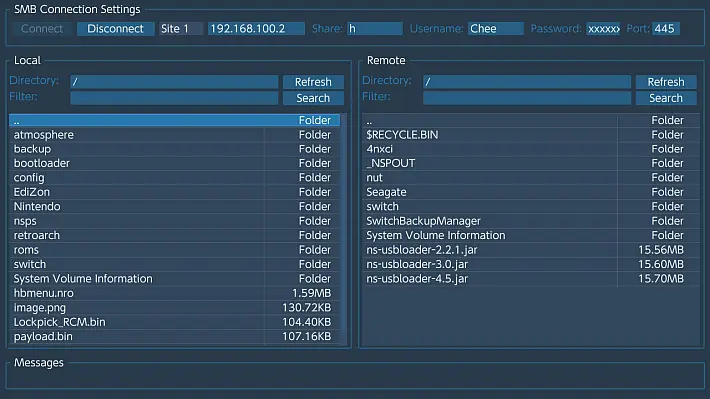Select ns-usbloader-3.0.jar file

pyautogui.click(x=530, y=264)
